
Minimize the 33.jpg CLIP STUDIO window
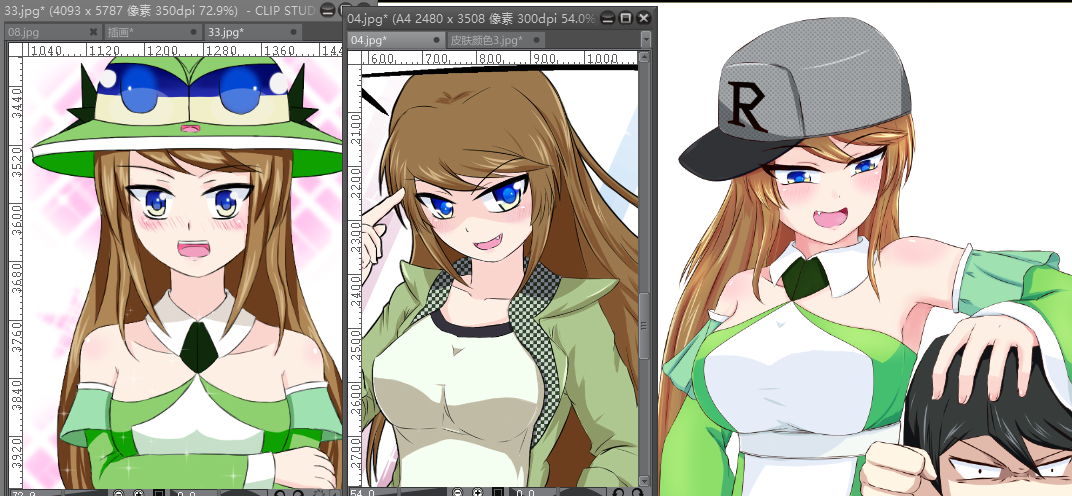pos(328,11)
